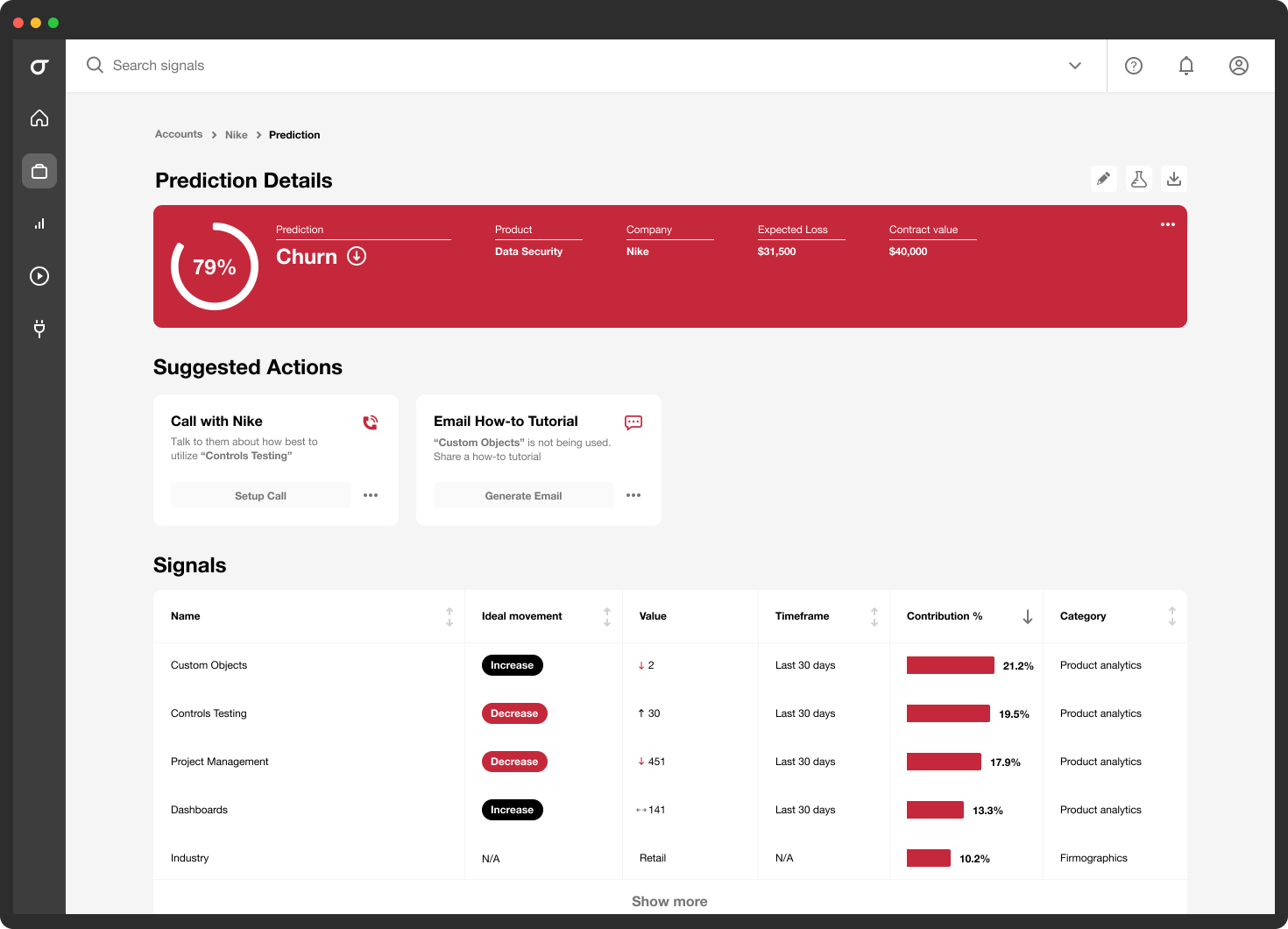Click Increase badge for Dashboards

(x=513, y=810)
